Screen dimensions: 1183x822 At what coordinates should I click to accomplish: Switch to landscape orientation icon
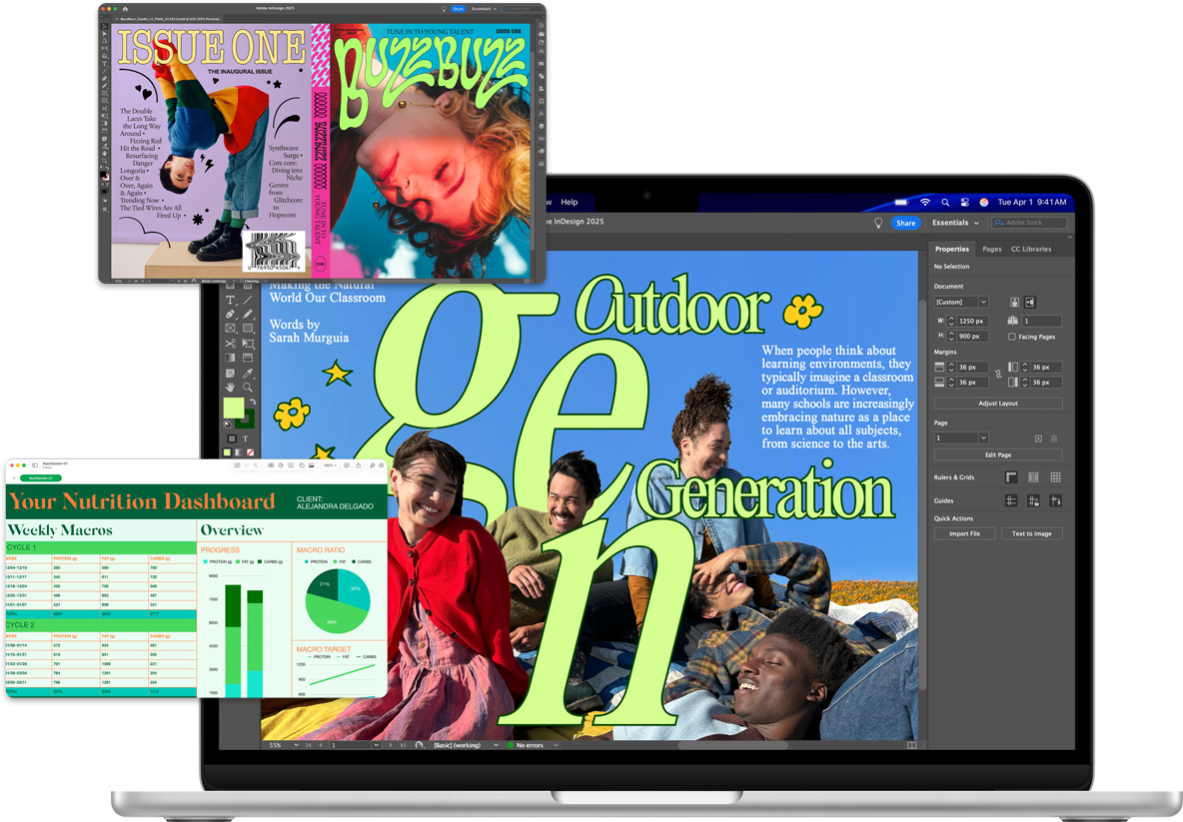[x=1030, y=302]
